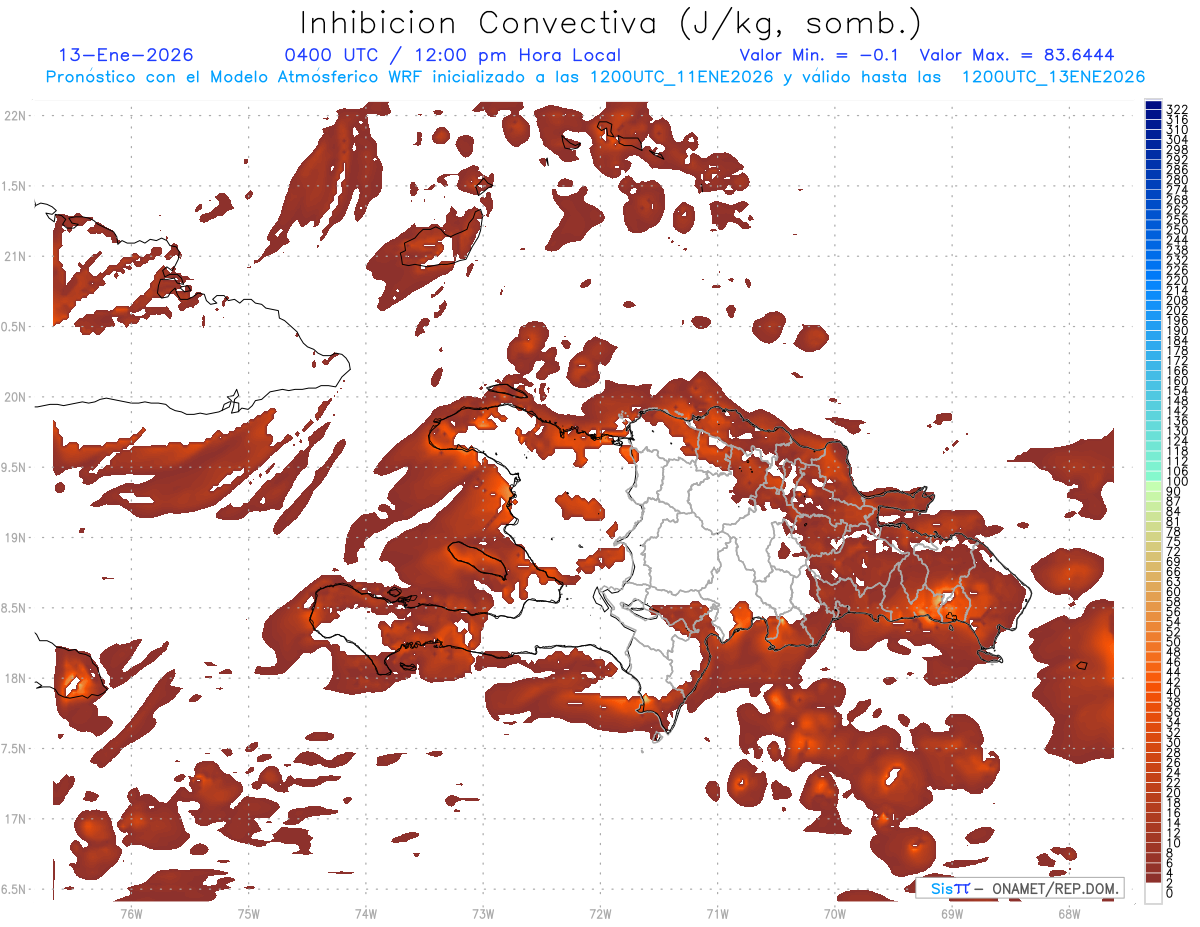Click the '72W' longitude label

click(600, 913)
